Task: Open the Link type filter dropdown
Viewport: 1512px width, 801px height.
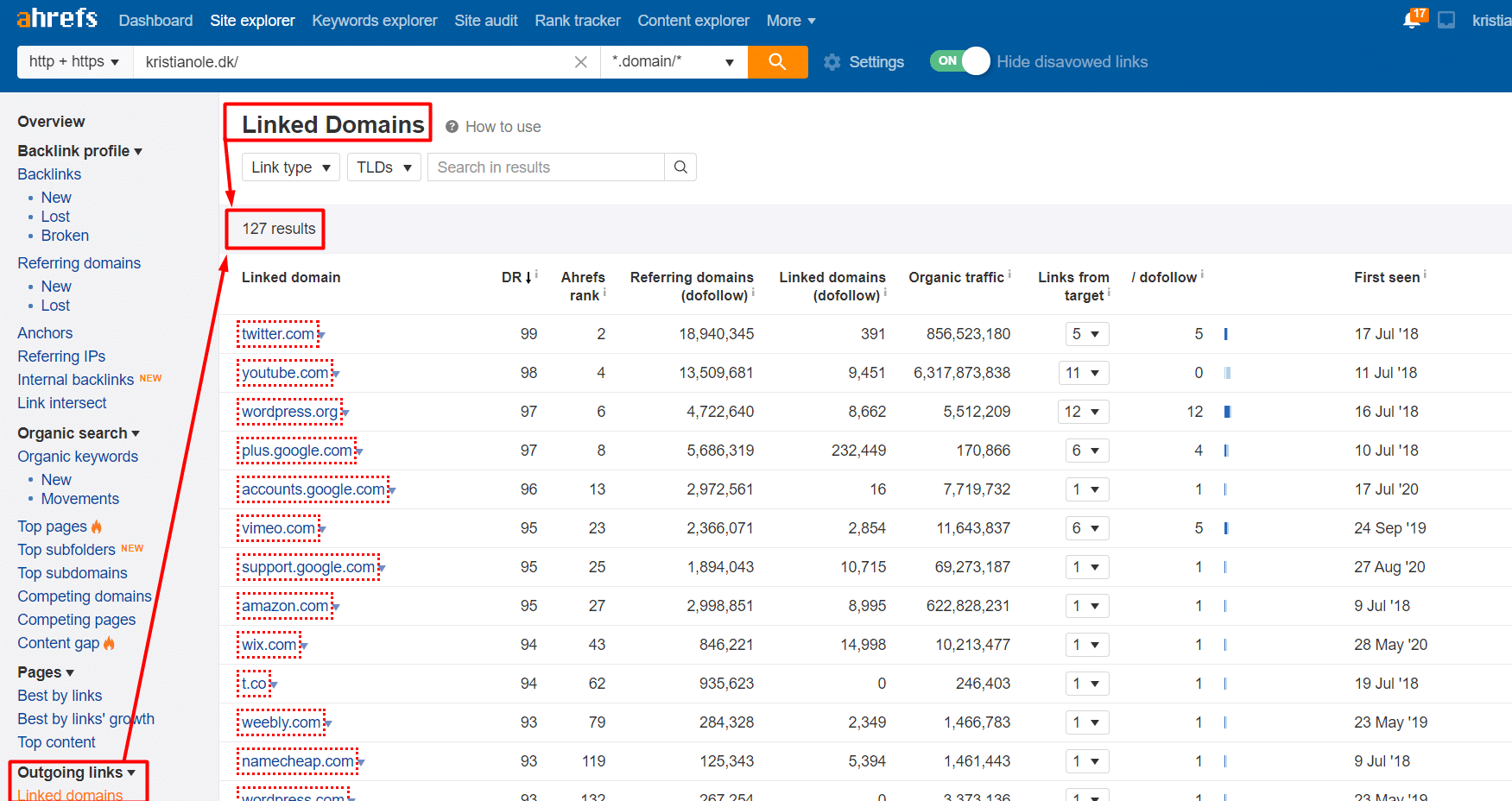Action: tap(291, 167)
